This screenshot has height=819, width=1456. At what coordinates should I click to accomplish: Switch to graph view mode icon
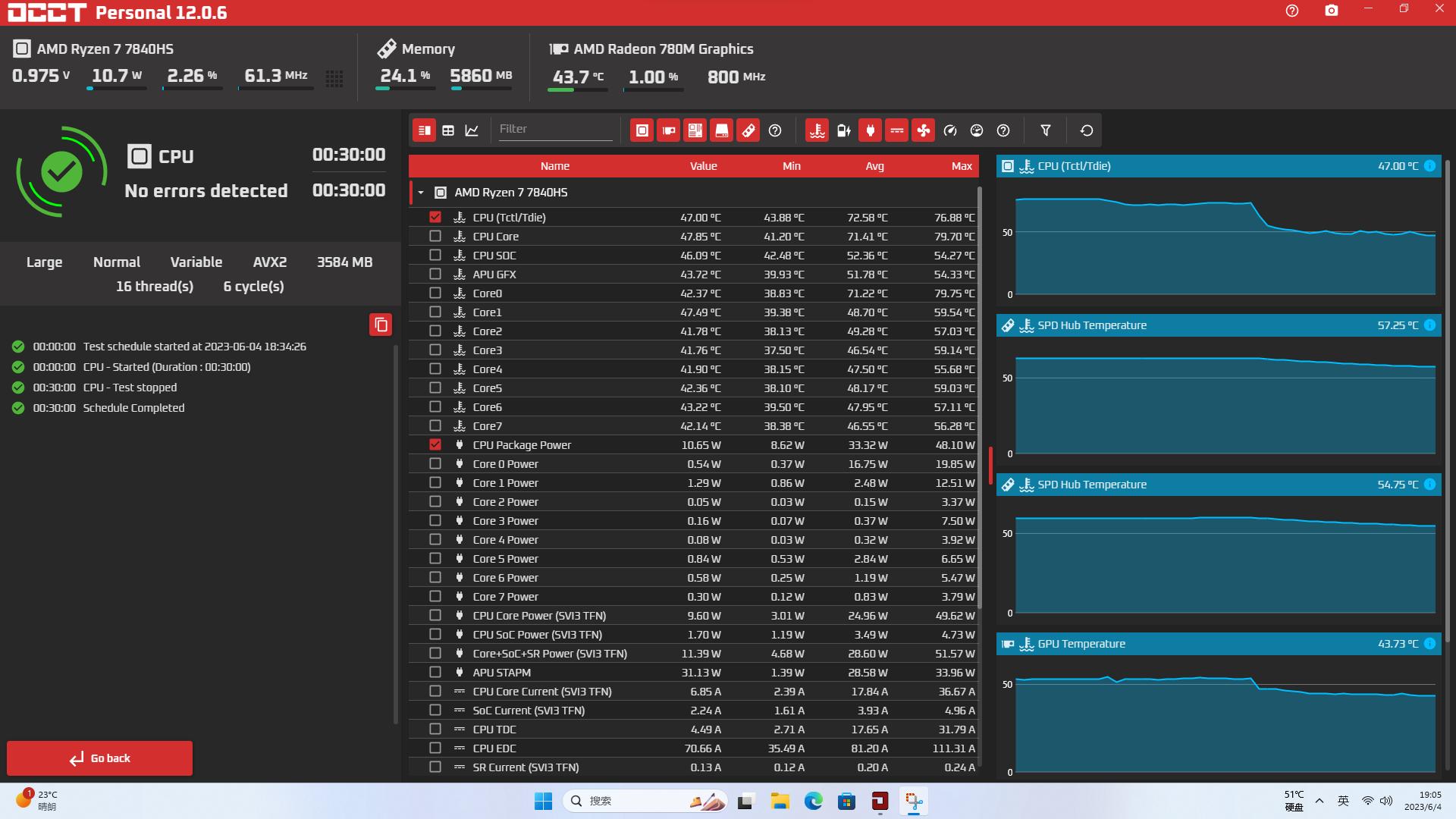point(472,130)
